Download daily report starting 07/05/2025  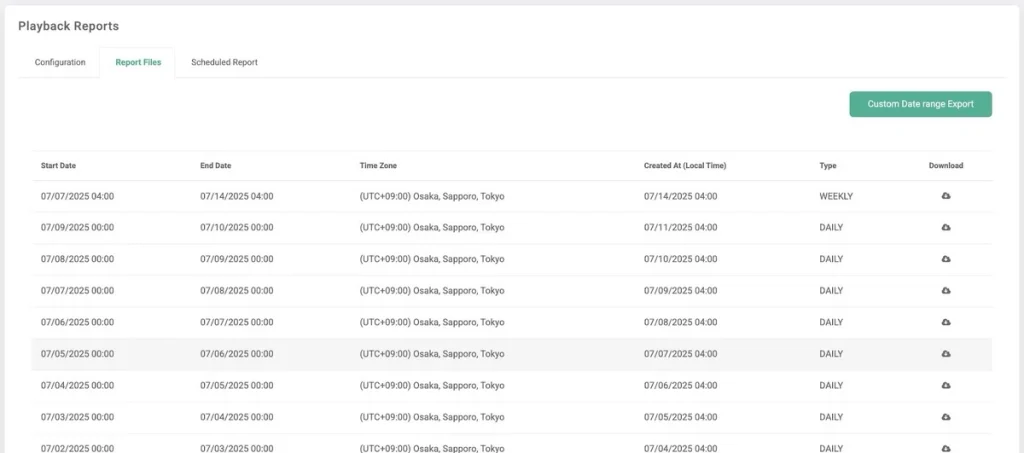click(x=946, y=354)
